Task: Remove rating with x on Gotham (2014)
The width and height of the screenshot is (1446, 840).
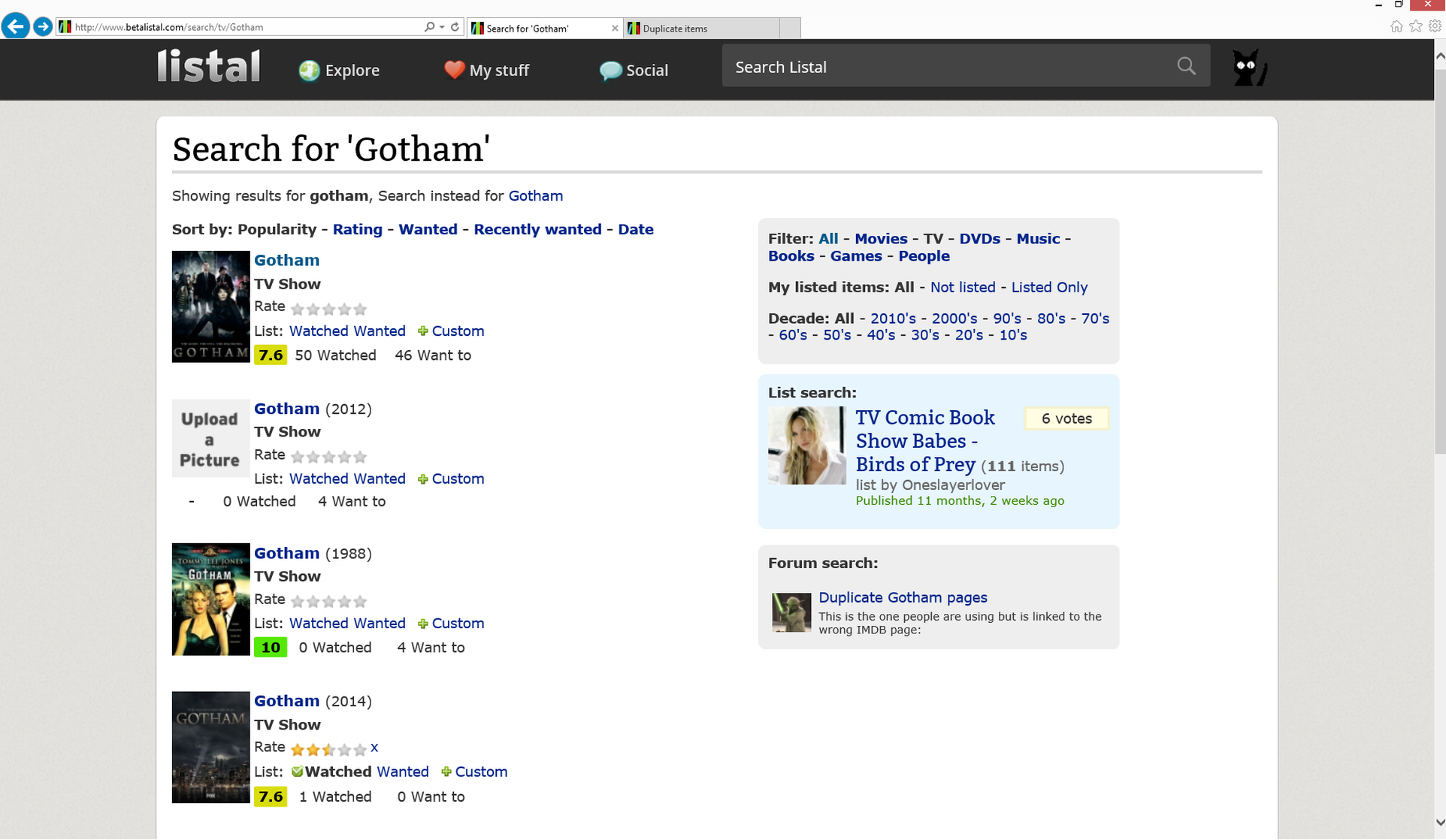Action: (374, 748)
